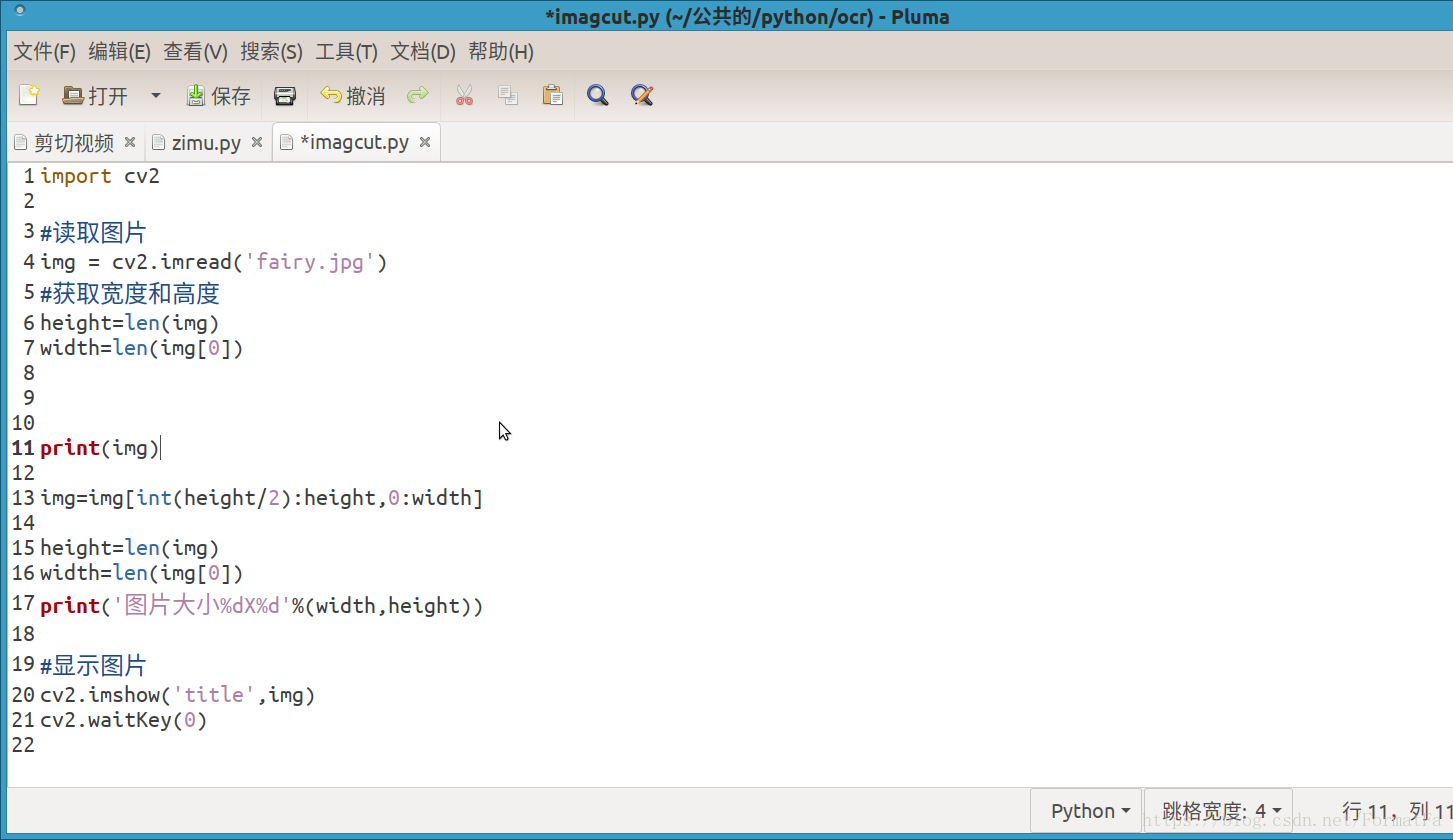
Task: Click the cut scissors icon
Action: [x=464, y=96]
